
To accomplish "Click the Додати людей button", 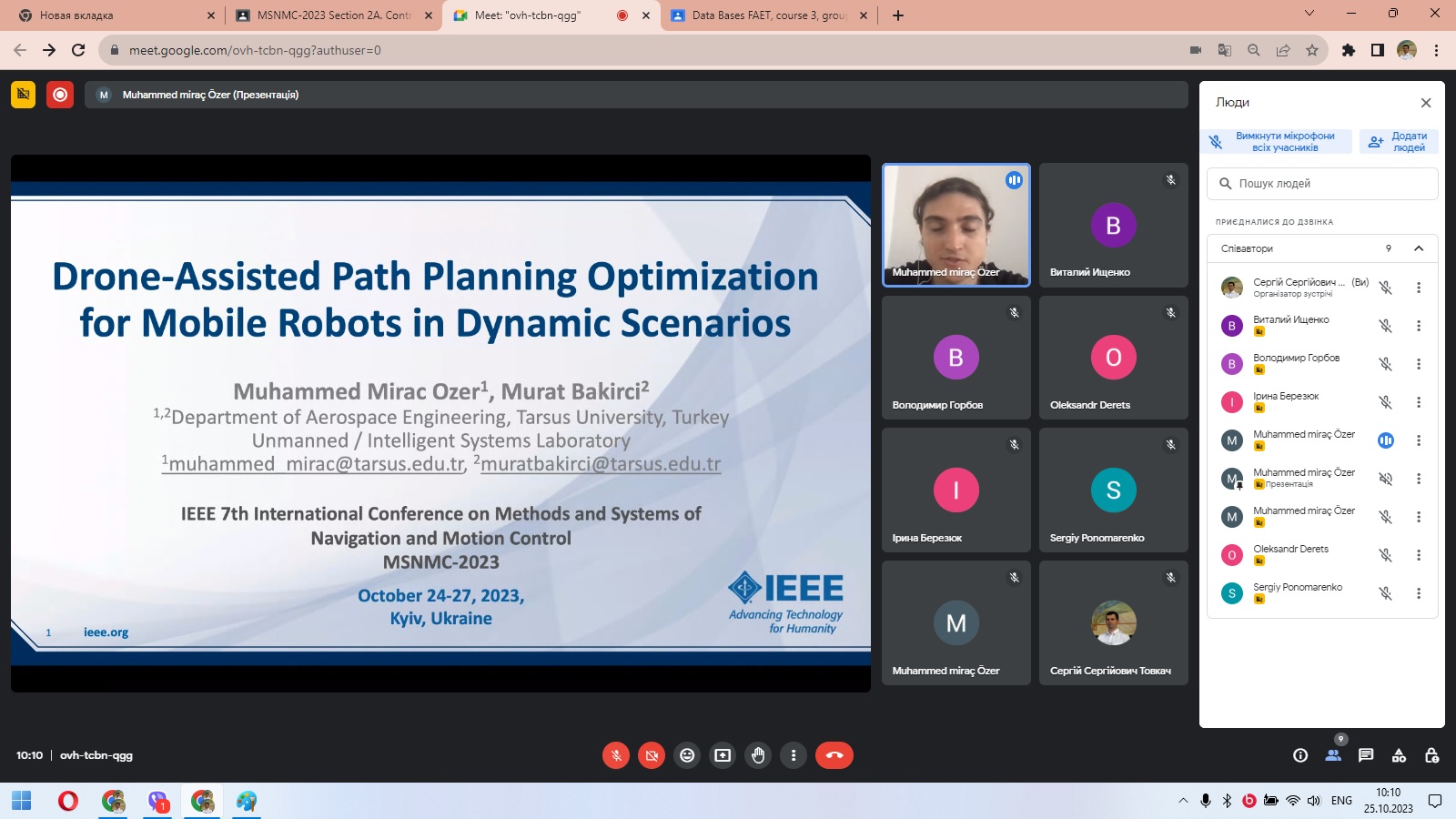I will (x=1399, y=142).
